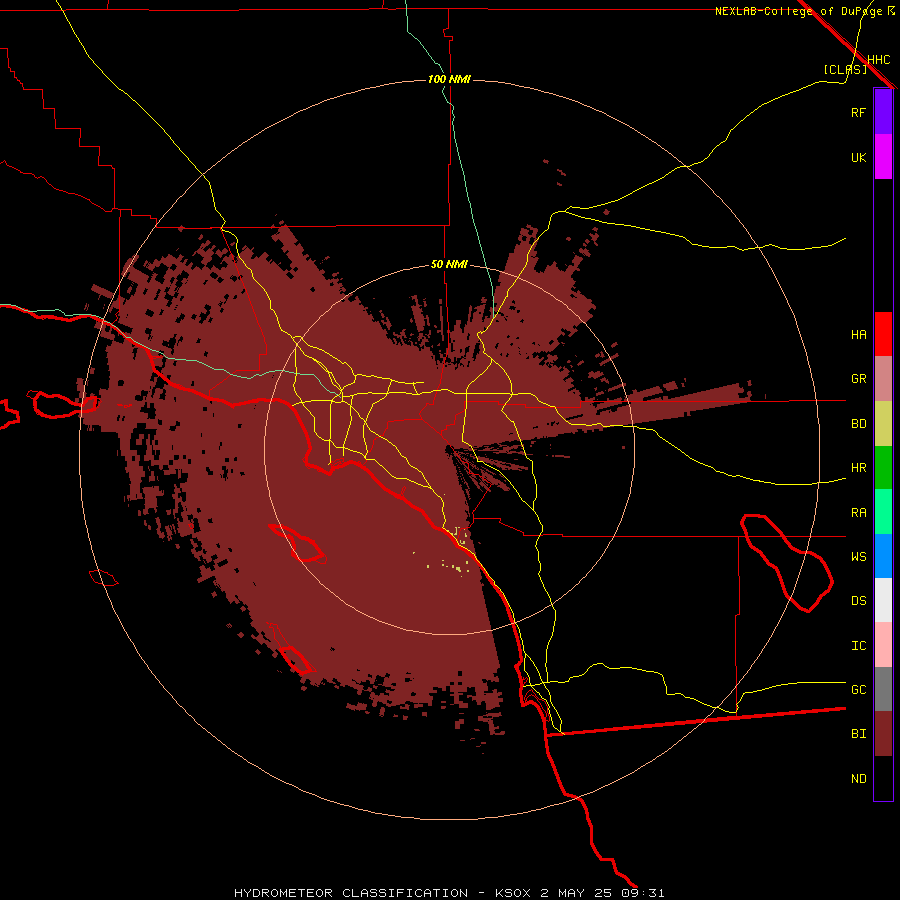Click the HHC product code text

[878, 60]
